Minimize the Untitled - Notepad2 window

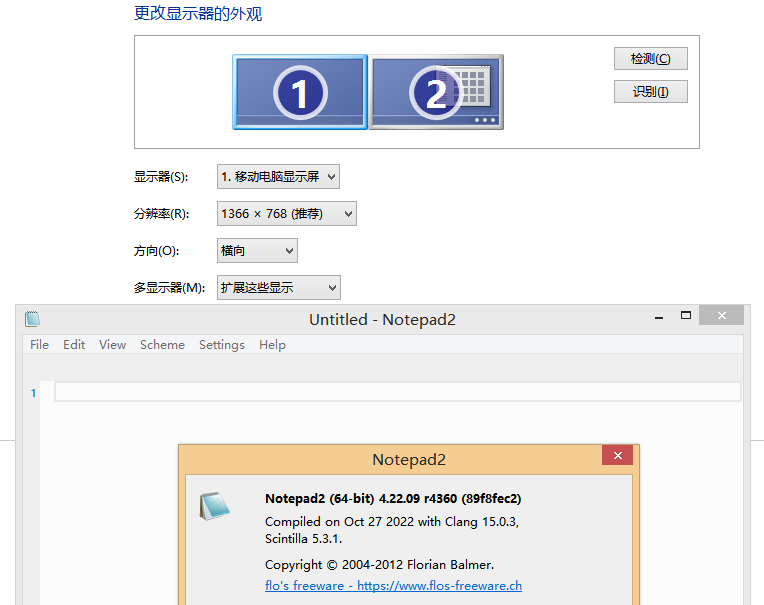point(659,317)
